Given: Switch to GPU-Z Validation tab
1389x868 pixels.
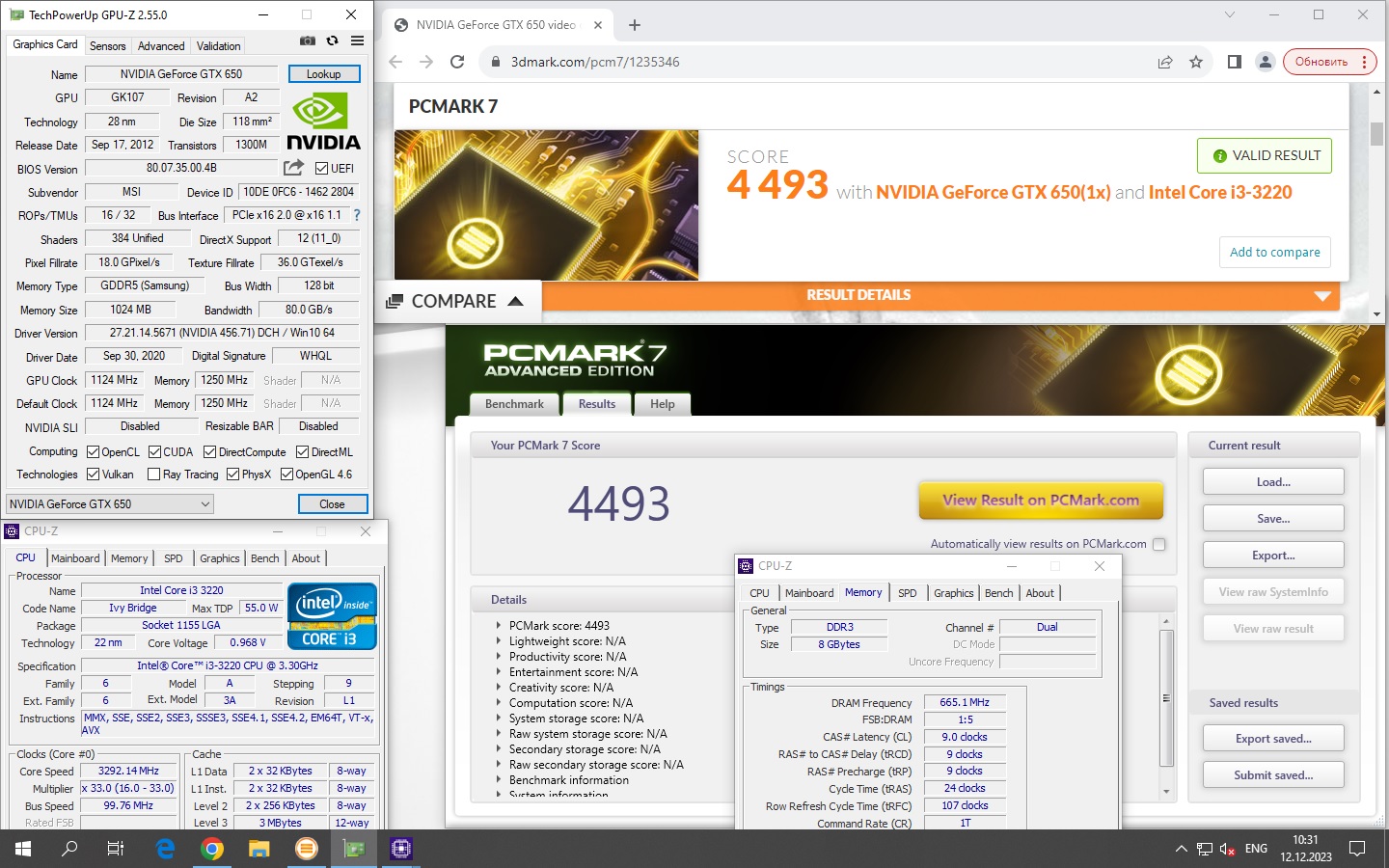Looking at the screenshot, I should coord(218,45).
